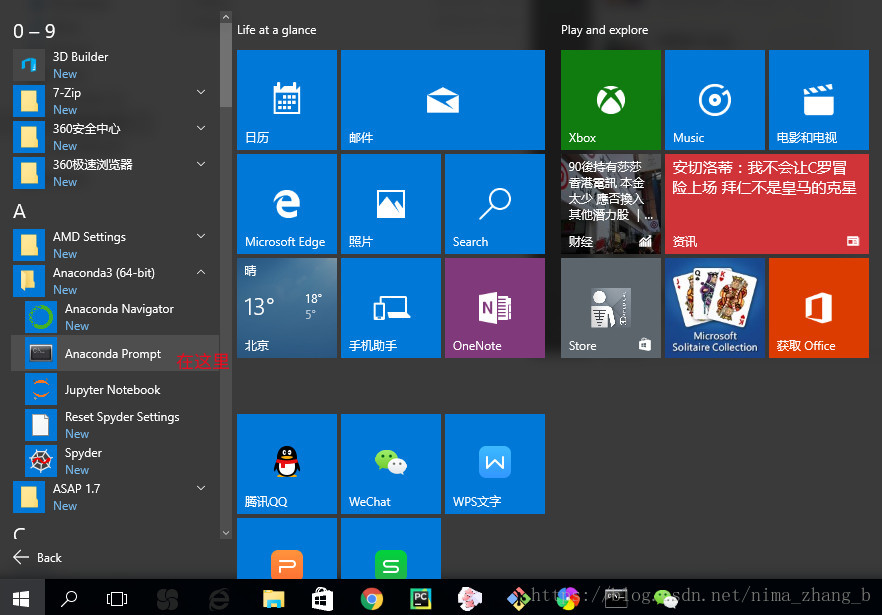Click the Back button

coord(37,558)
